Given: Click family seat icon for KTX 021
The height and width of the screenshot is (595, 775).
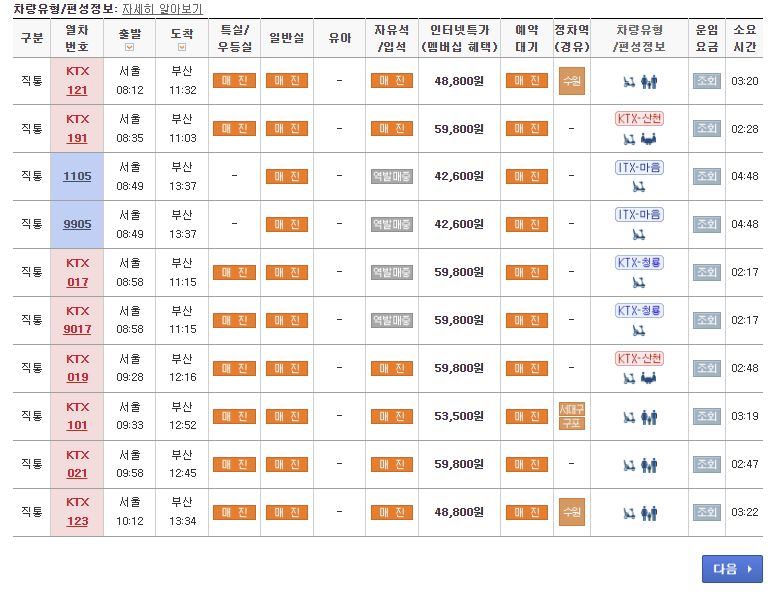Looking at the screenshot, I should [x=649, y=465].
